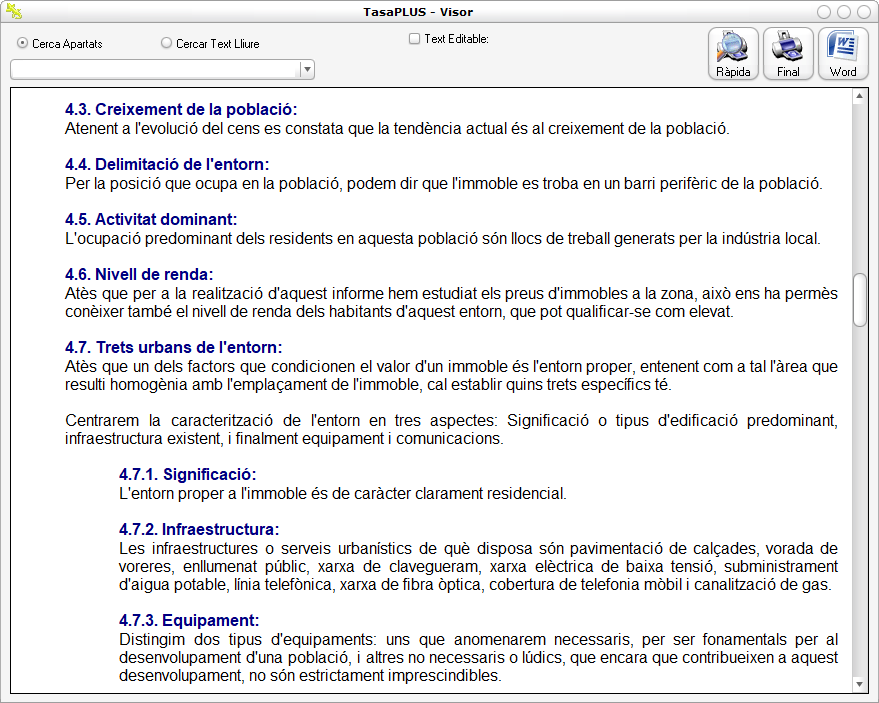
Task: Click the Ràpida print preview icon
Action: [x=733, y=54]
